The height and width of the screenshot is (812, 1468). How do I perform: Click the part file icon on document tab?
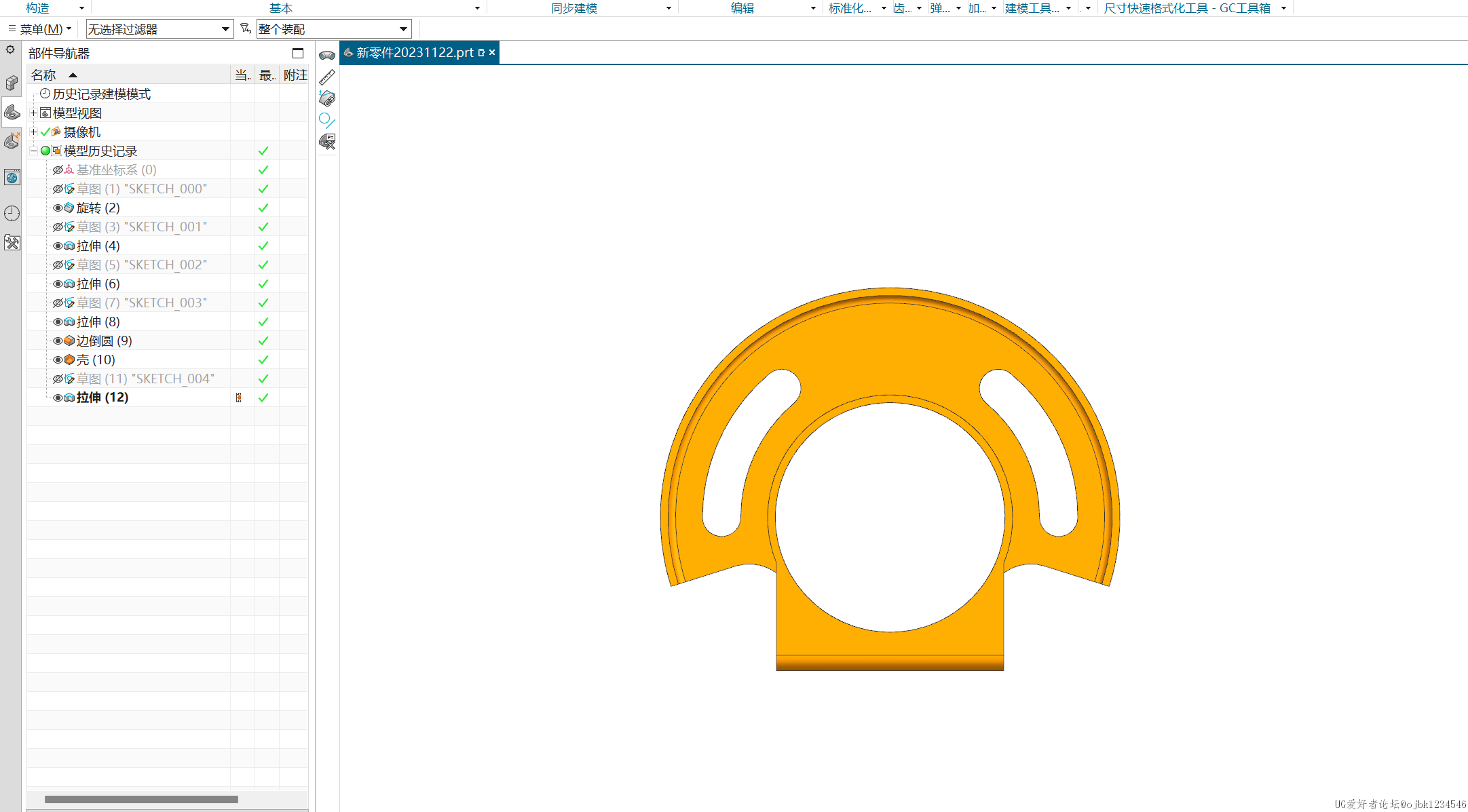point(348,52)
